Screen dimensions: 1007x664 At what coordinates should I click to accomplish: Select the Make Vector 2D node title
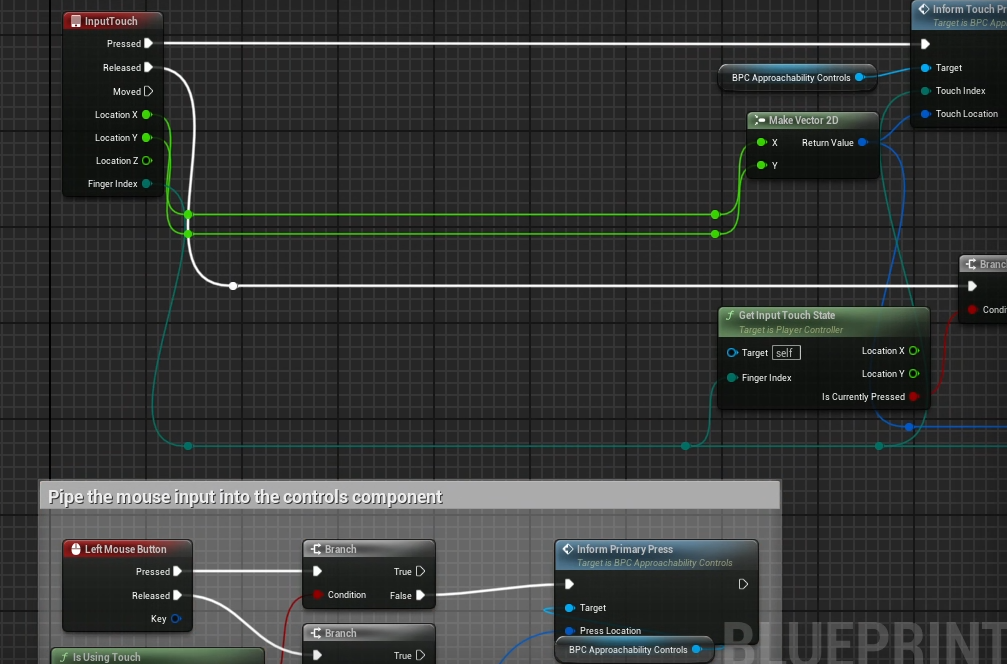click(803, 121)
